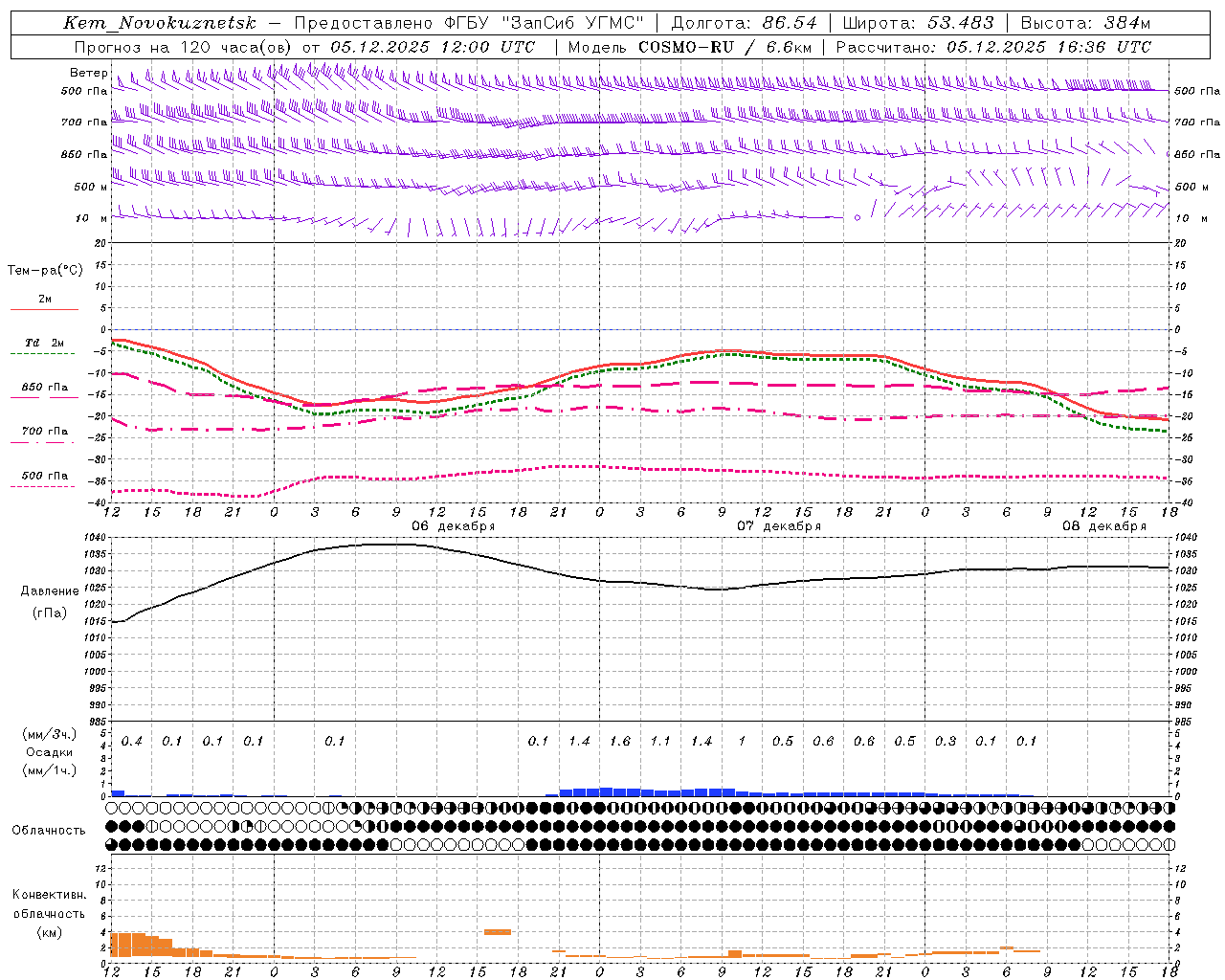Click the calm wind circle in the 10 м wind row
This screenshot has width=1225, height=980.
[857, 218]
